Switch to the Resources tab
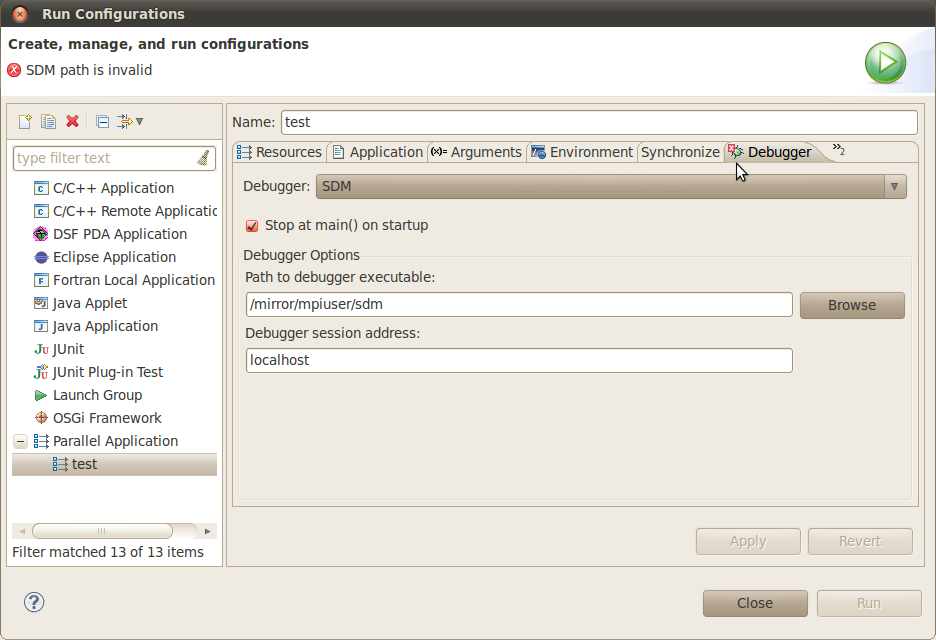This screenshot has width=936, height=640. click(x=279, y=152)
